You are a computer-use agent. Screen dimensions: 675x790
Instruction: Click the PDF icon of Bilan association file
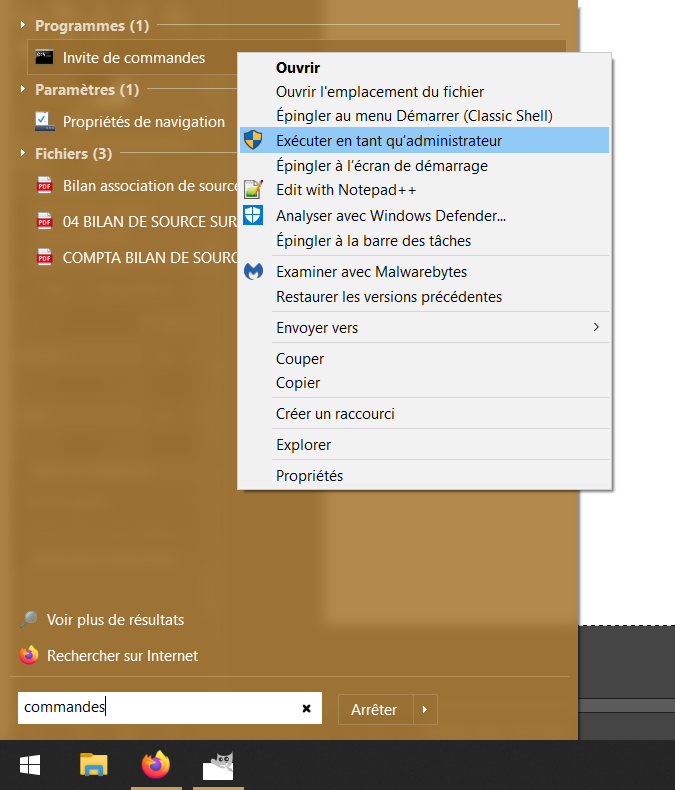[44, 186]
